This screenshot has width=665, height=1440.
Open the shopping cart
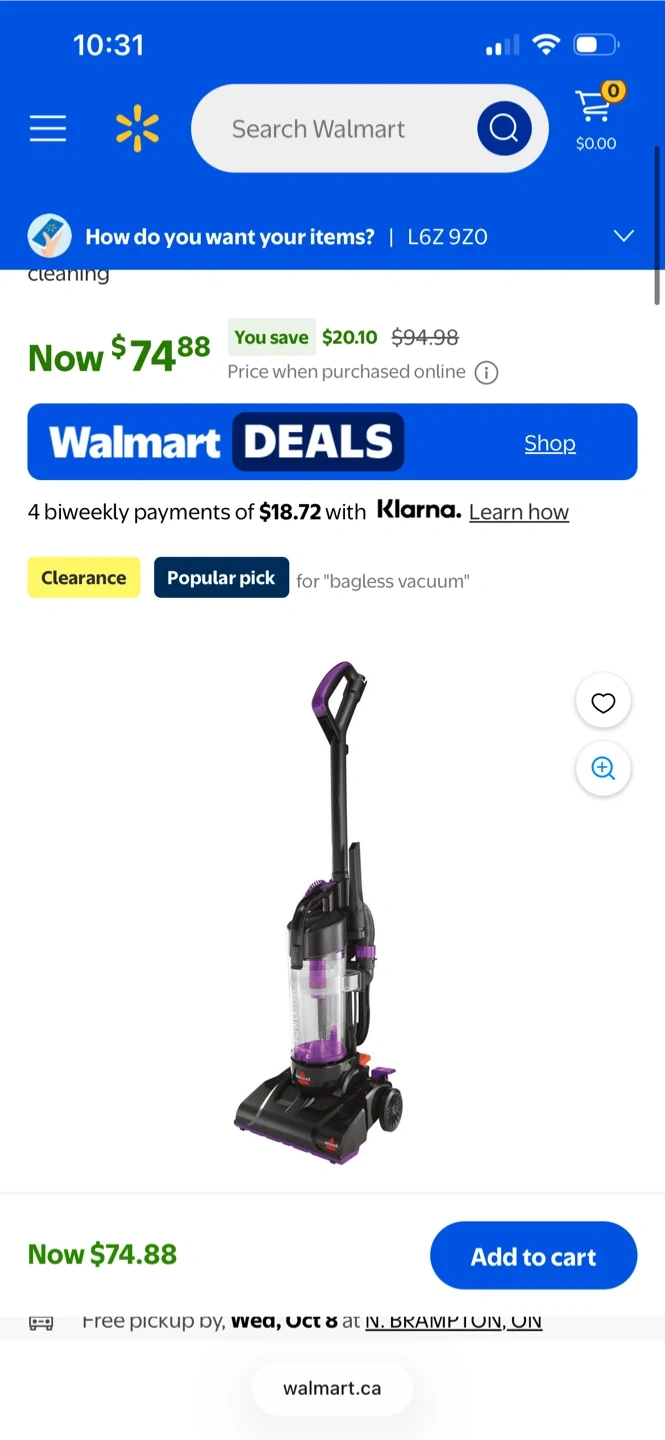[597, 118]
